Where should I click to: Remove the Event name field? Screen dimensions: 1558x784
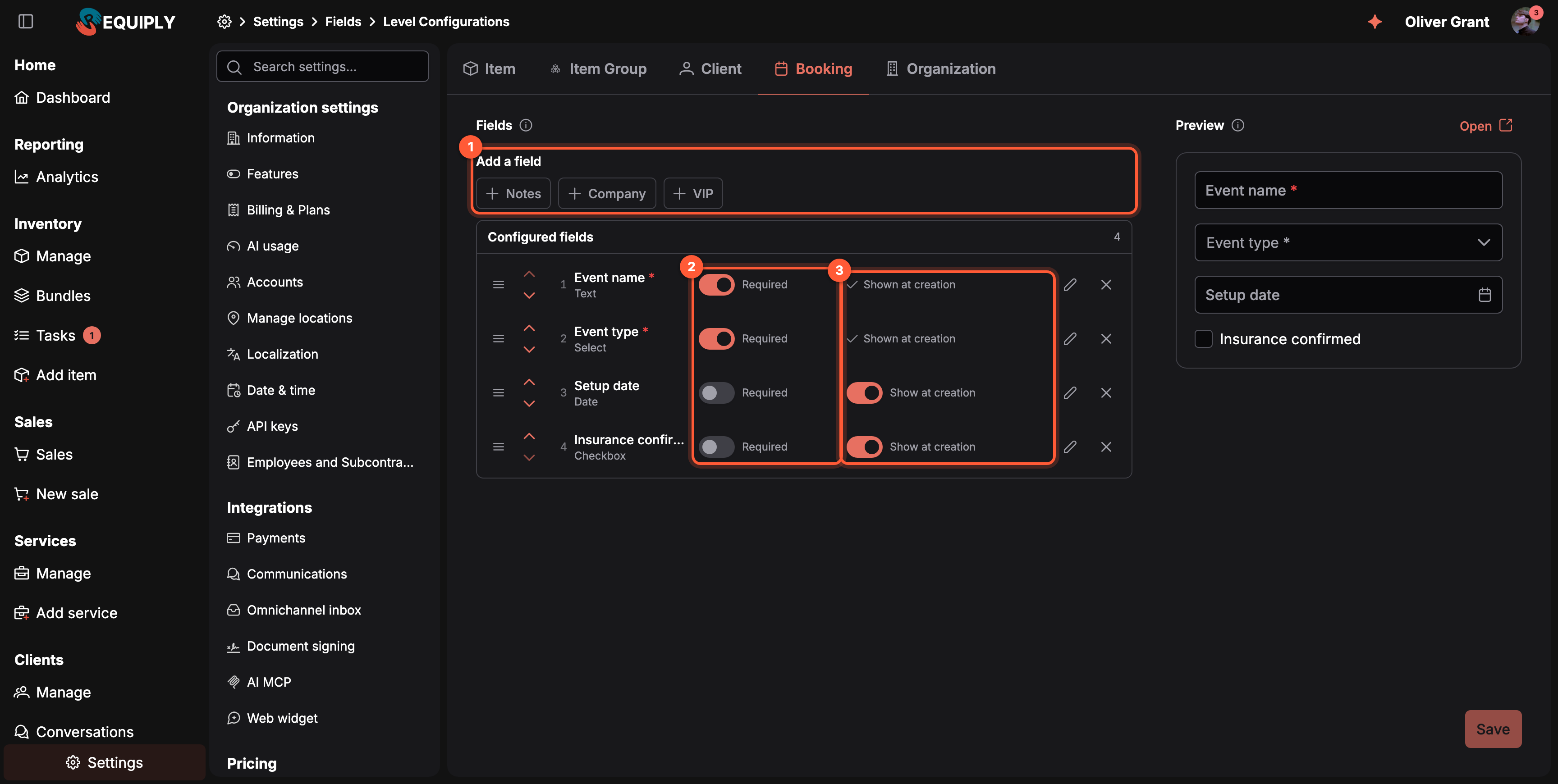pyautogui.click(x=1106, y=285)
